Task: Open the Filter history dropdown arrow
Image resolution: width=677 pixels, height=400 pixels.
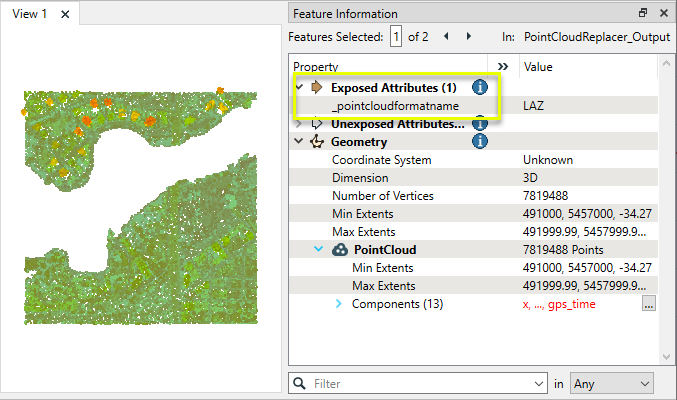Action: pos(540,383)
